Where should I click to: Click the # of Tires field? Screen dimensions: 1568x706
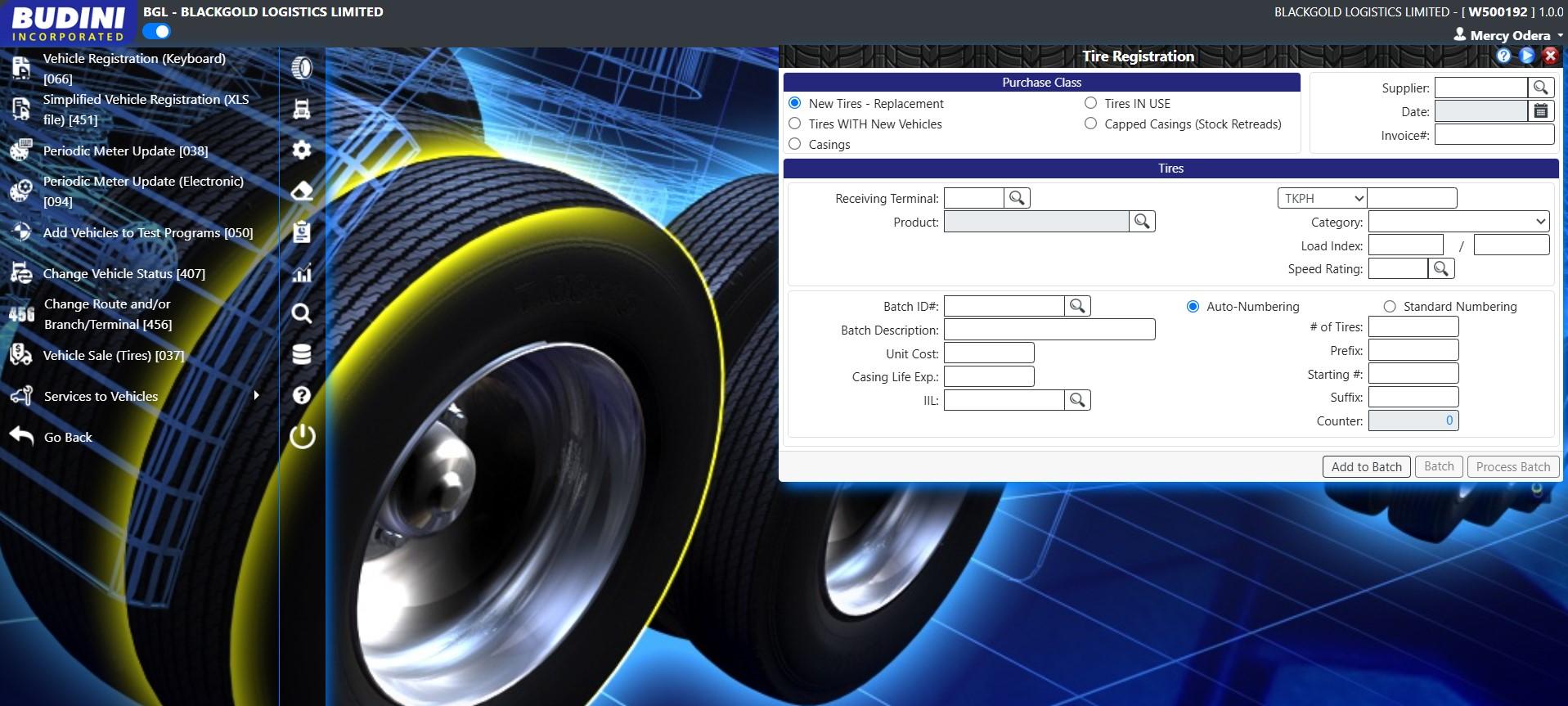(x=1413, y=326)
